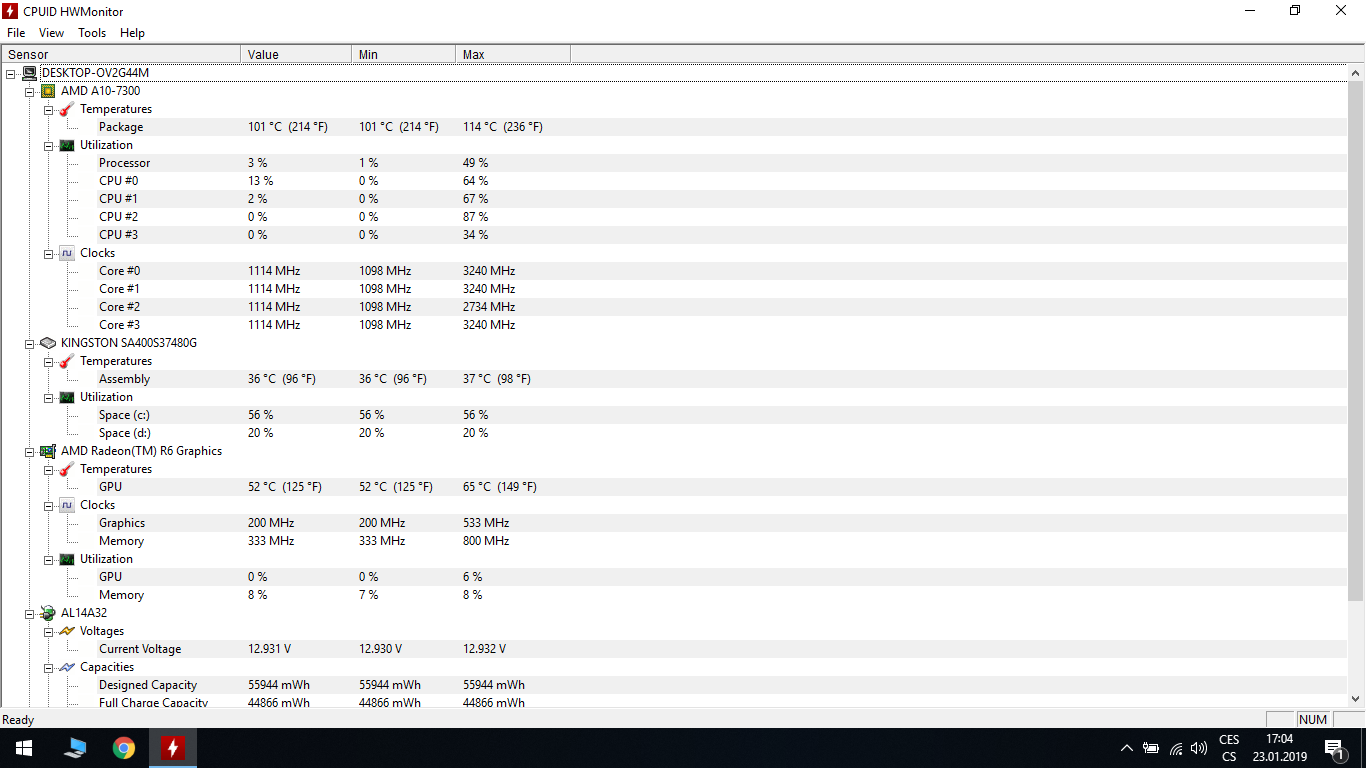Collapse Utilization under AMD A10-7300

49,145
